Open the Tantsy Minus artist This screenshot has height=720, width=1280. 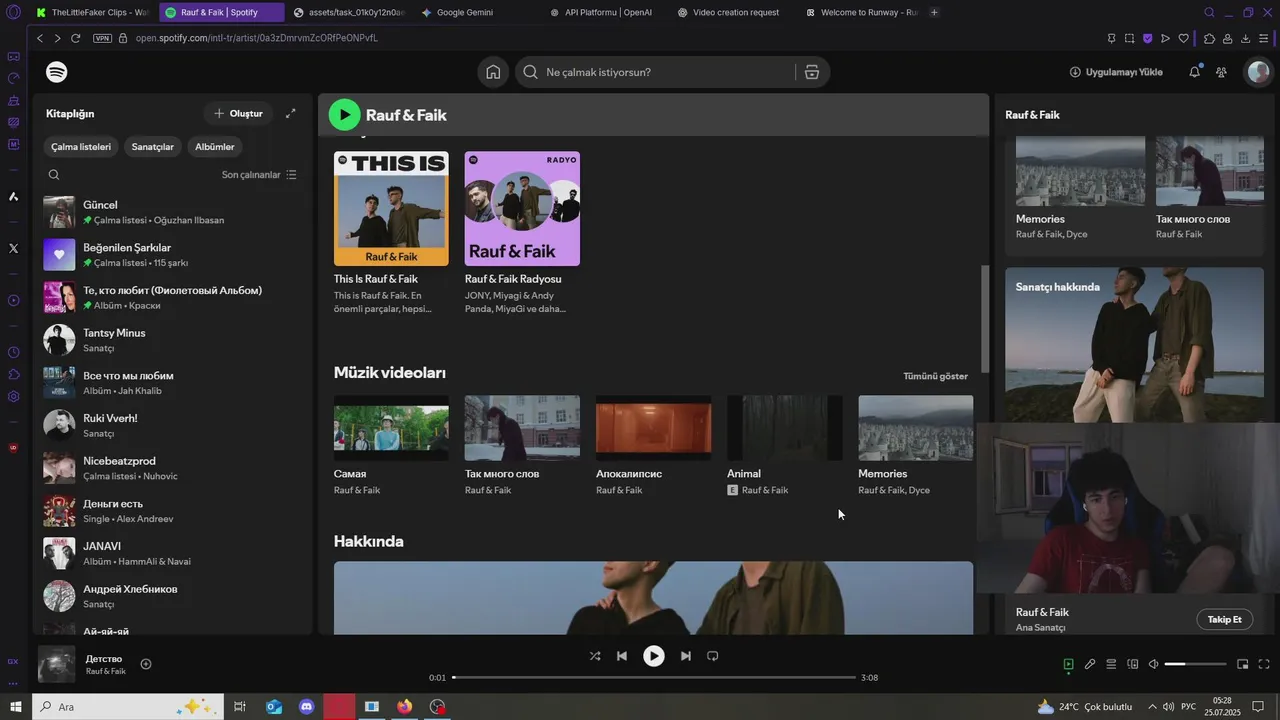[x=173, y=340]
